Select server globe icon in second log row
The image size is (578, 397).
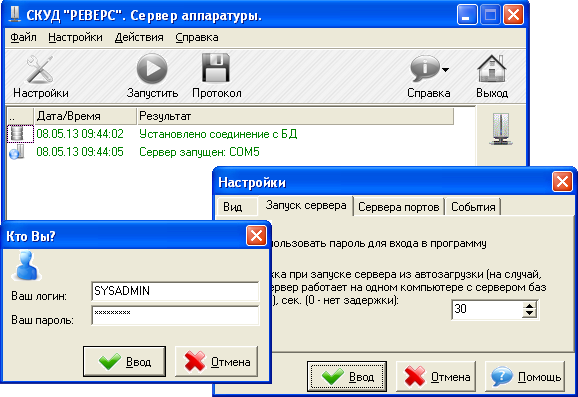pyautogui.click(x=17, y=152)
